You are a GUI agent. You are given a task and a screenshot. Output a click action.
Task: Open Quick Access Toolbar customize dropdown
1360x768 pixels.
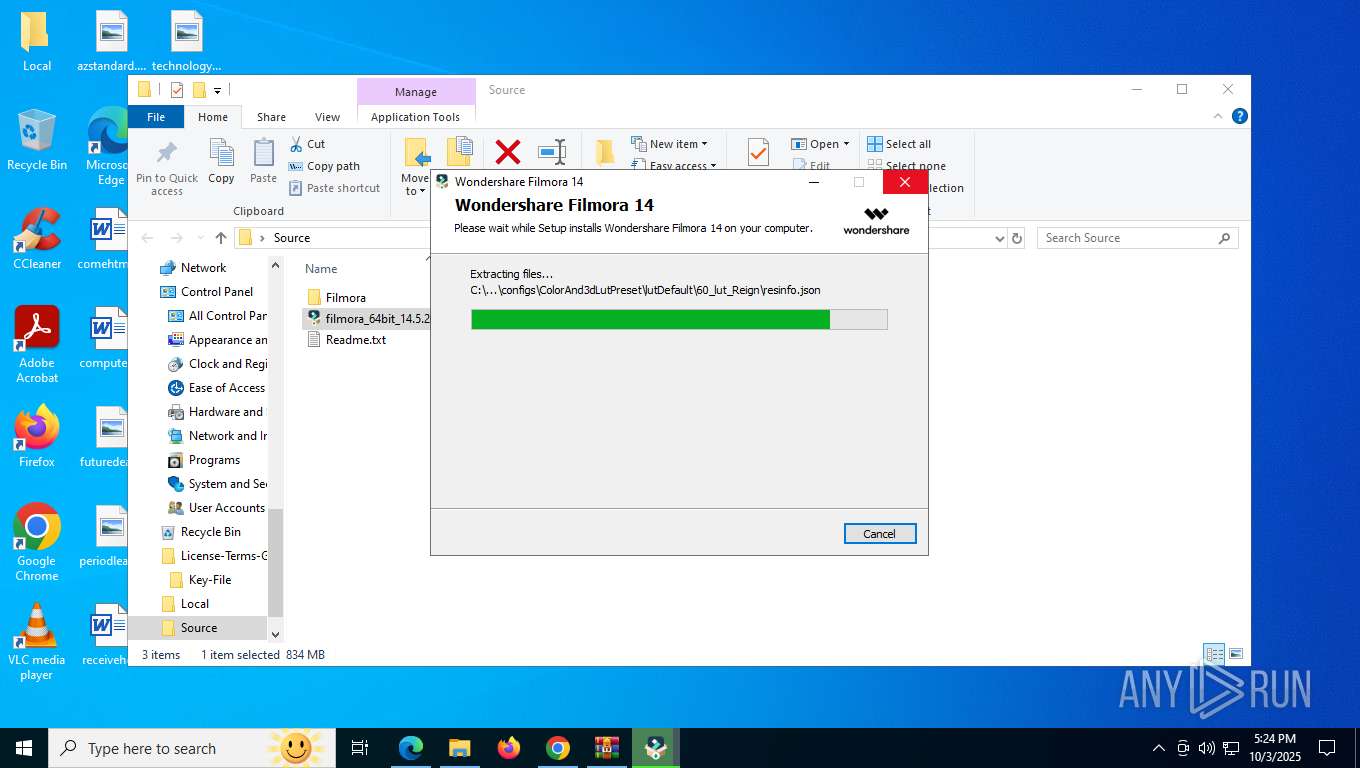point(217,91)
